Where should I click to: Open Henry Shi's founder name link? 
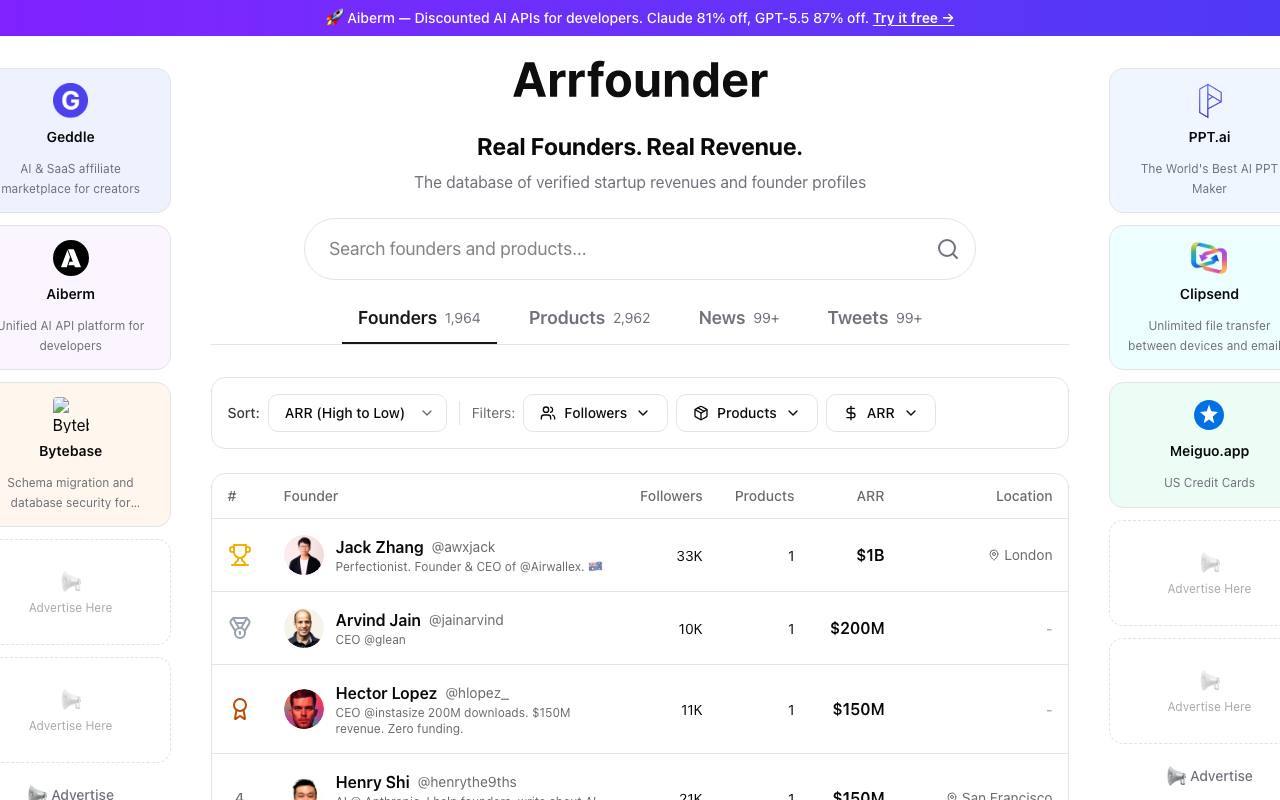coord(373,782)
